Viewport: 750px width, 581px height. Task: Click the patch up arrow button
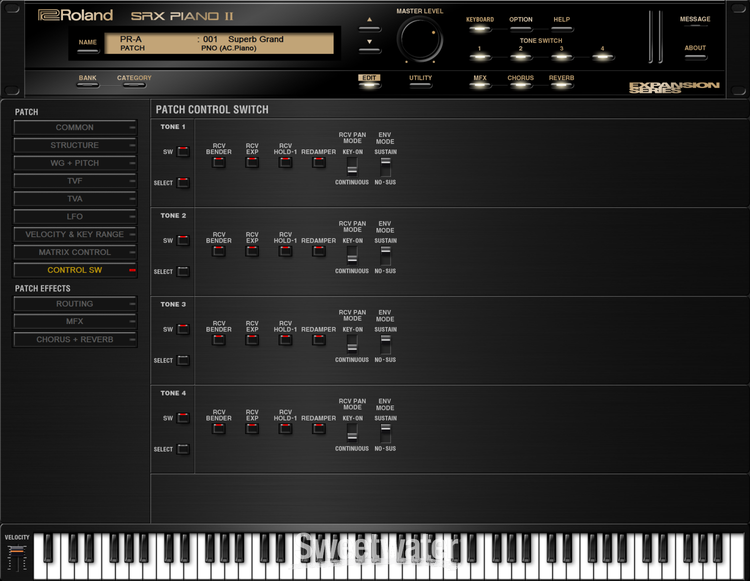coord(370,21)
